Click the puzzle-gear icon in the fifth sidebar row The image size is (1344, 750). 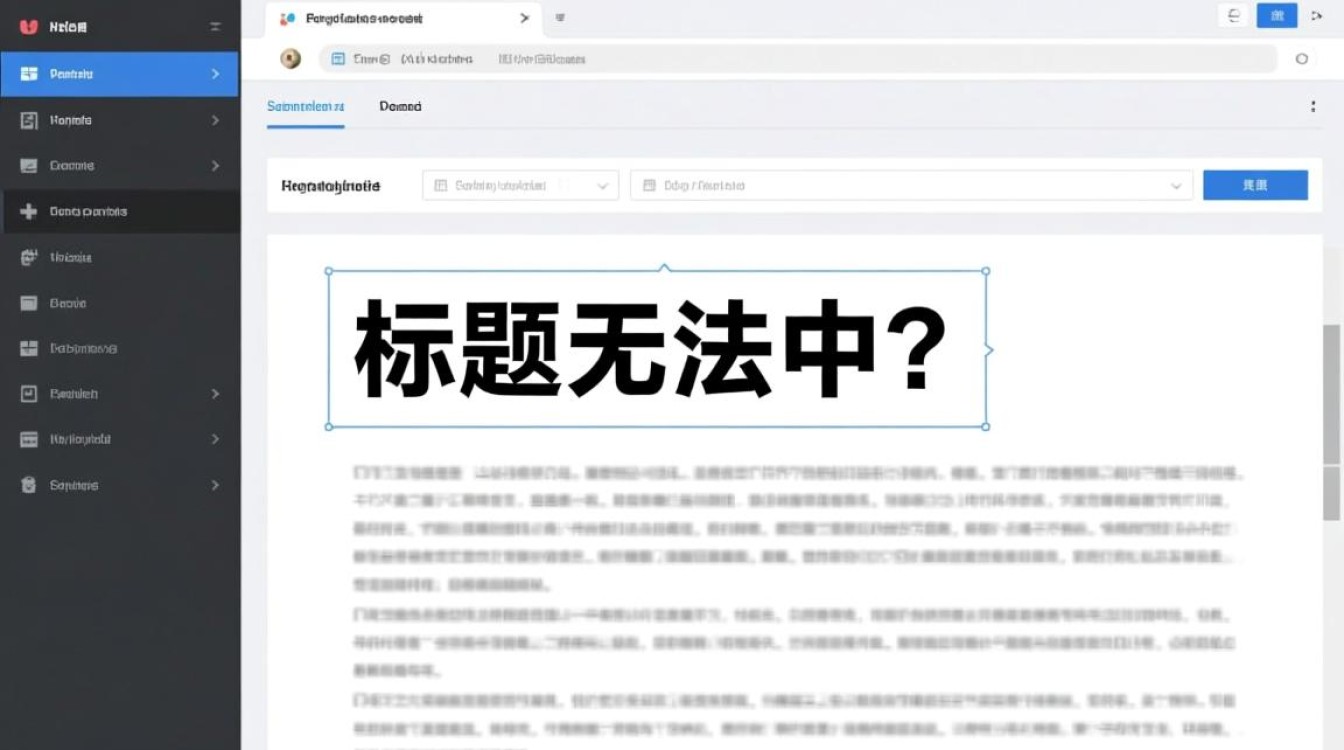(29, 257)
